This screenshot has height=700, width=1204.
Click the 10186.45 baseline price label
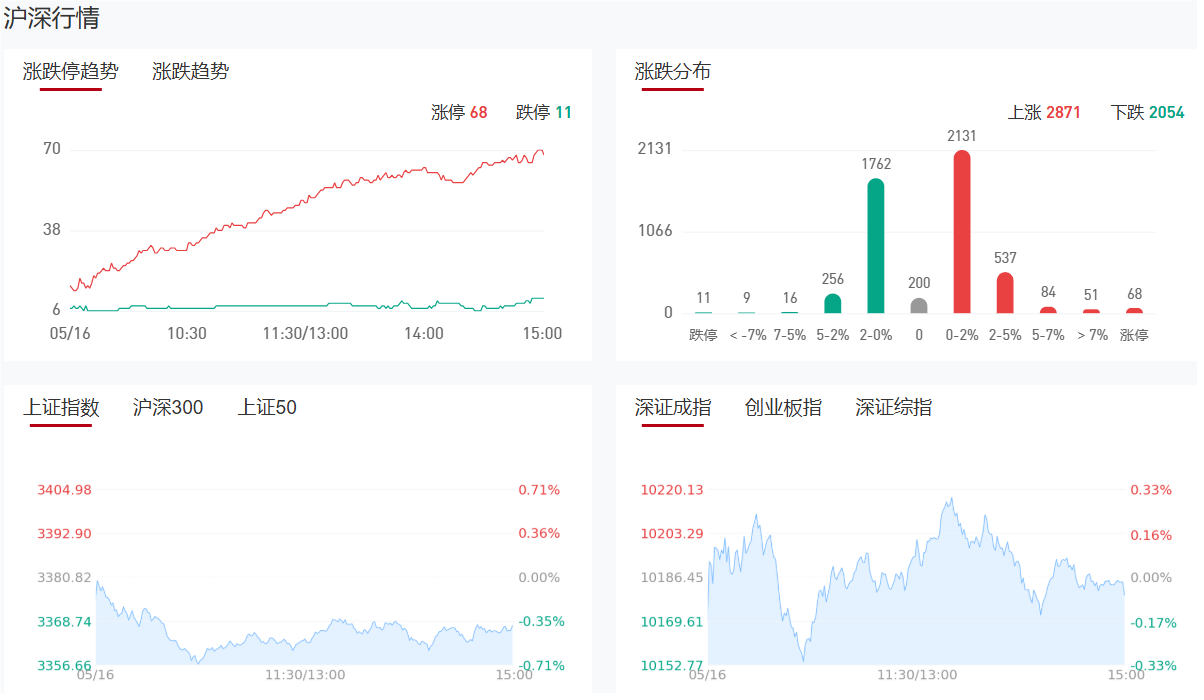(672, 578)
